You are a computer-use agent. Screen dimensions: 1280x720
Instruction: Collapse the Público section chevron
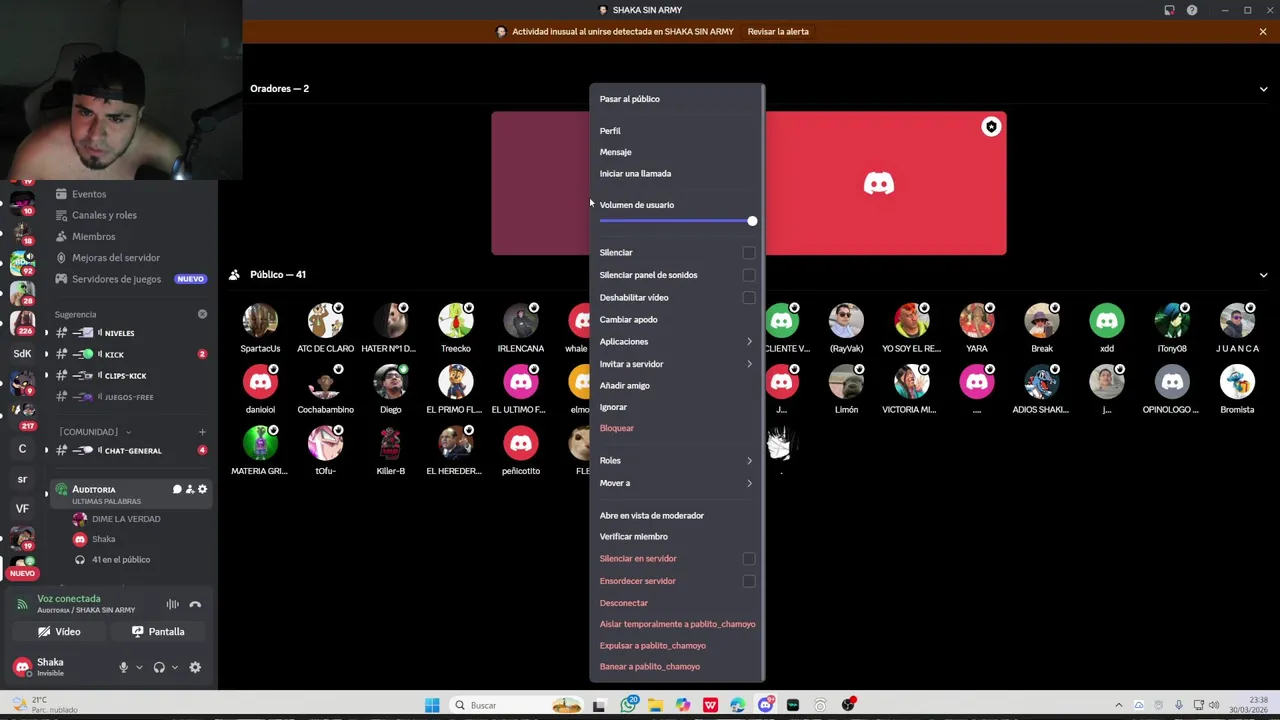click(x=1263, y=275)
